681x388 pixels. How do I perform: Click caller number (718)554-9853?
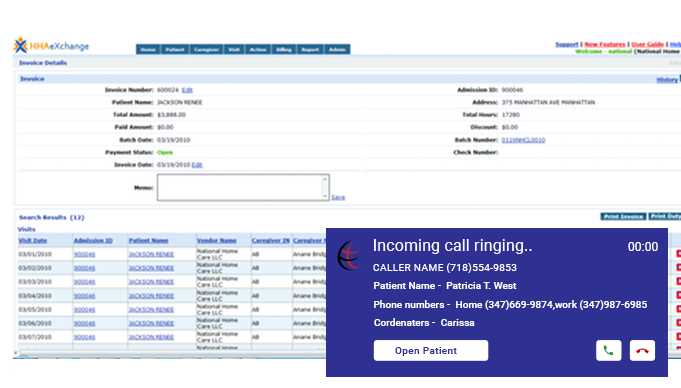[x=482, y=268]
